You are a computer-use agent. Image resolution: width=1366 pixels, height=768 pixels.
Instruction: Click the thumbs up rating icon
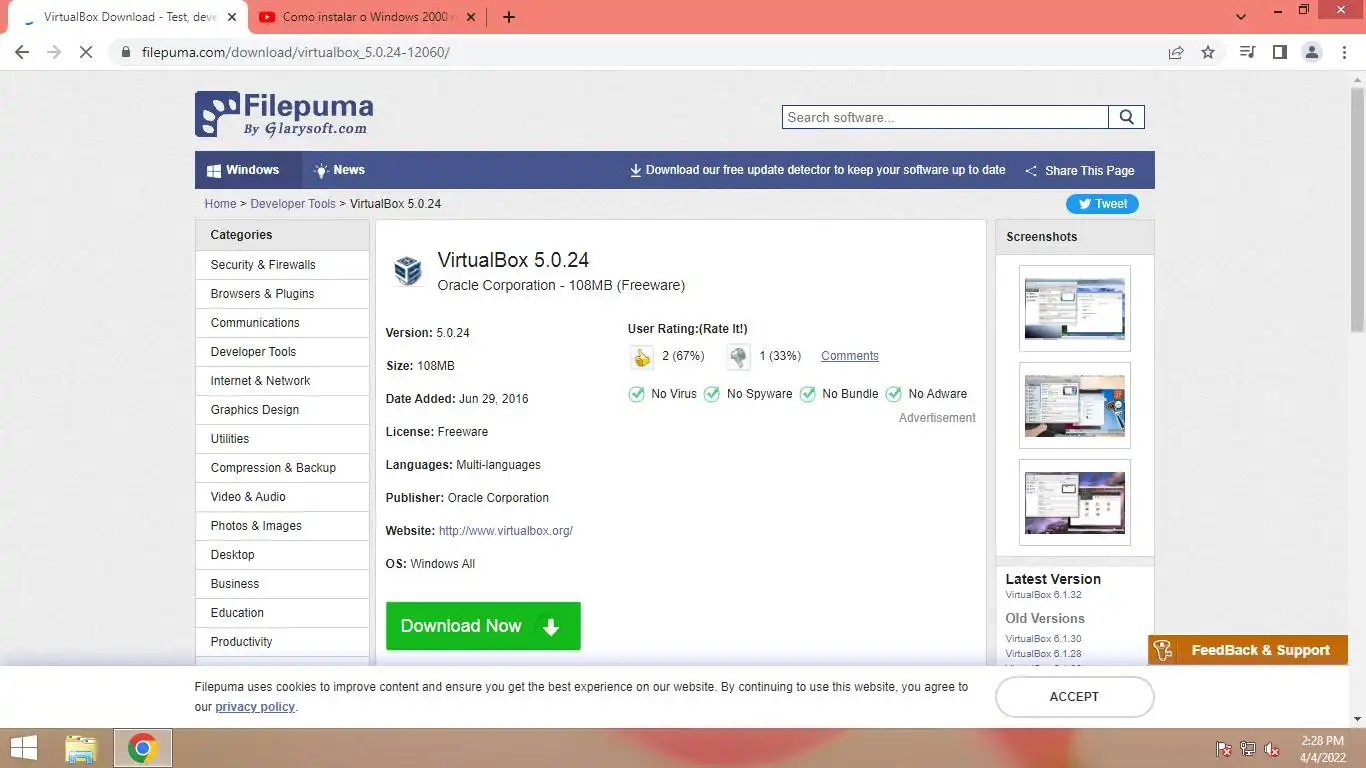[x=641, y=356]
